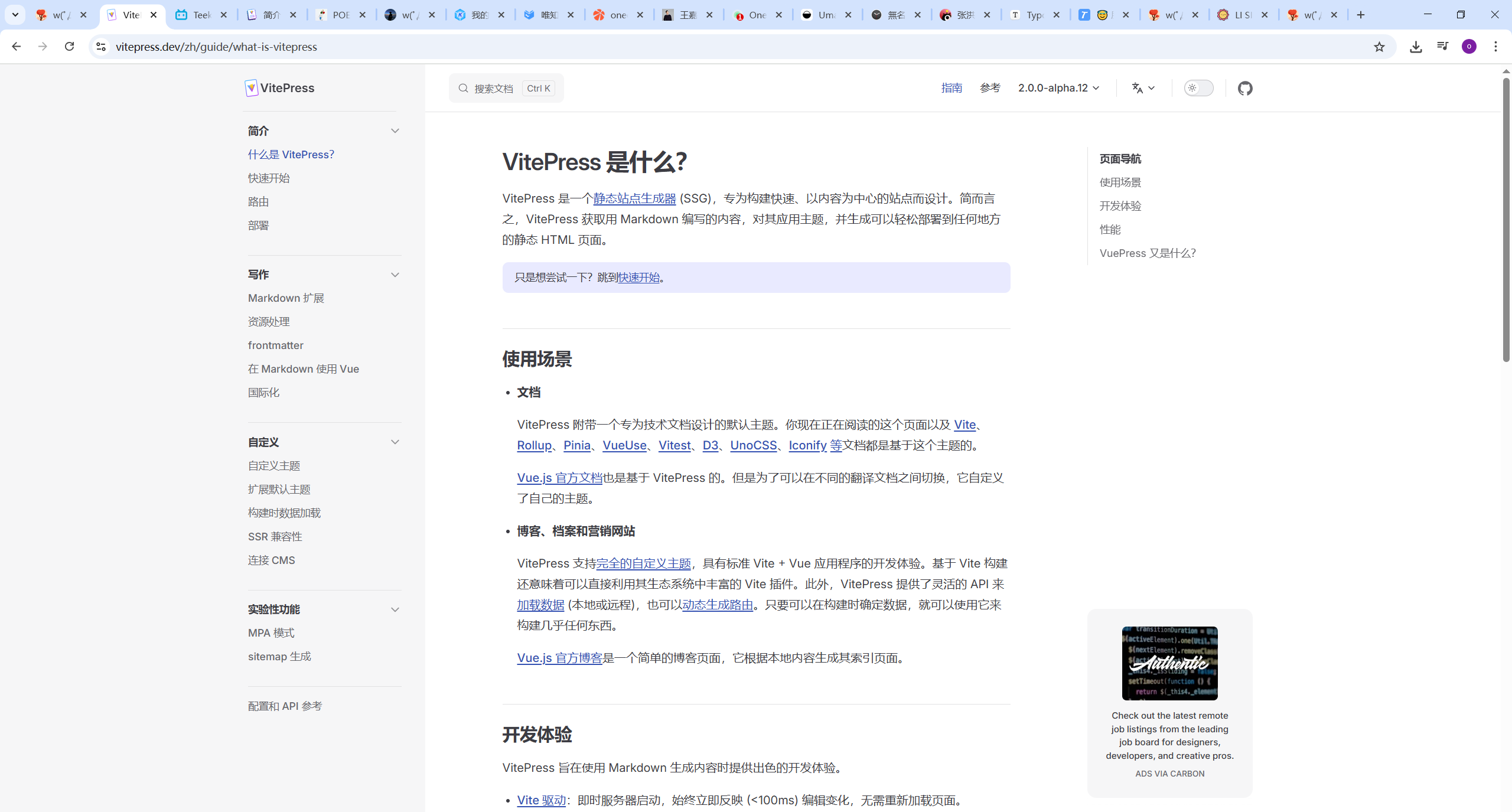This screenshot has width=1512, height=812.
Task: Open 在 Markdown 使用 Vue page
Action: coord(304,369)
